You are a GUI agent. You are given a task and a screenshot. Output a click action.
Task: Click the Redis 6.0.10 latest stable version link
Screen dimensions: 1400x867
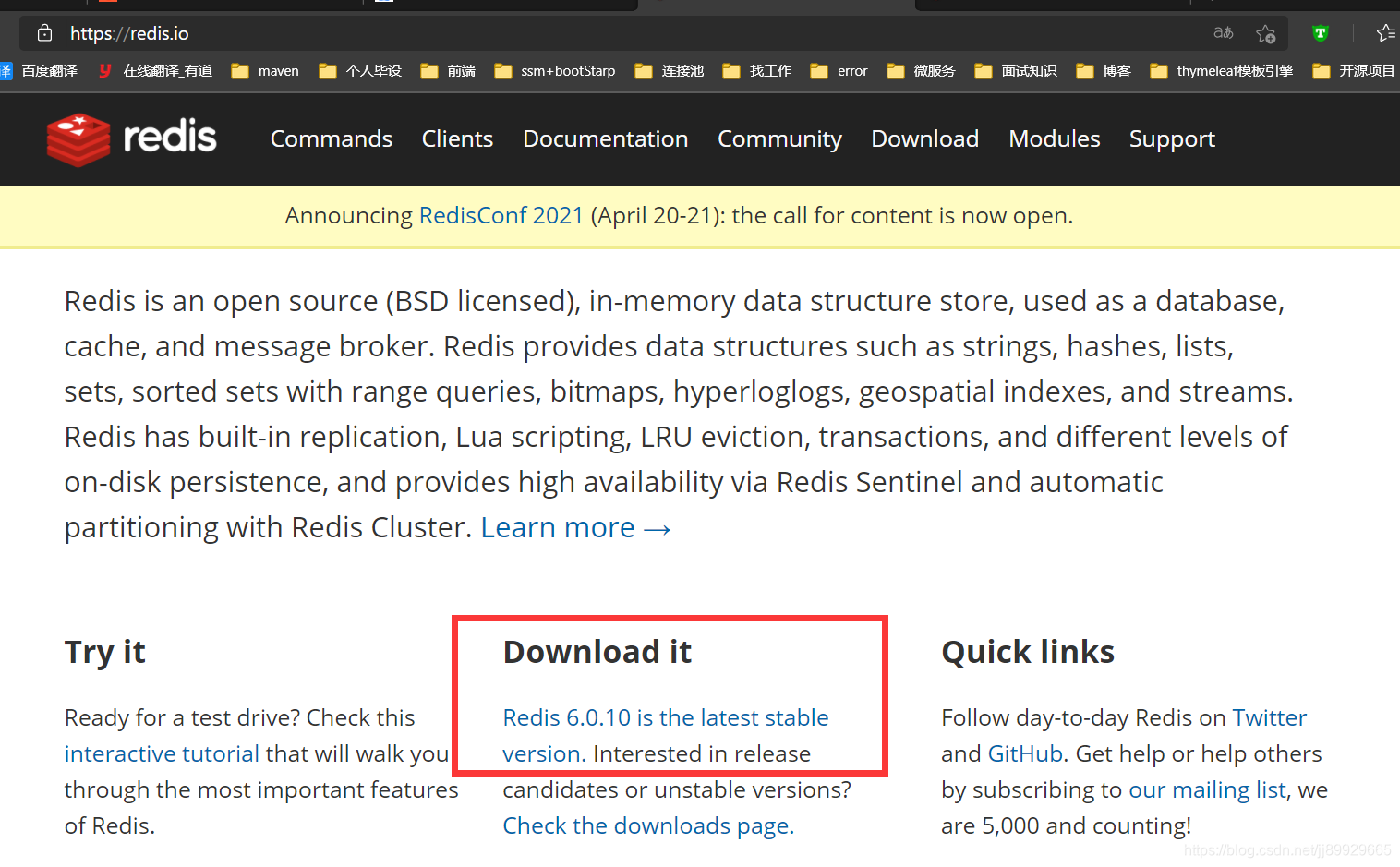coord(665,736)
